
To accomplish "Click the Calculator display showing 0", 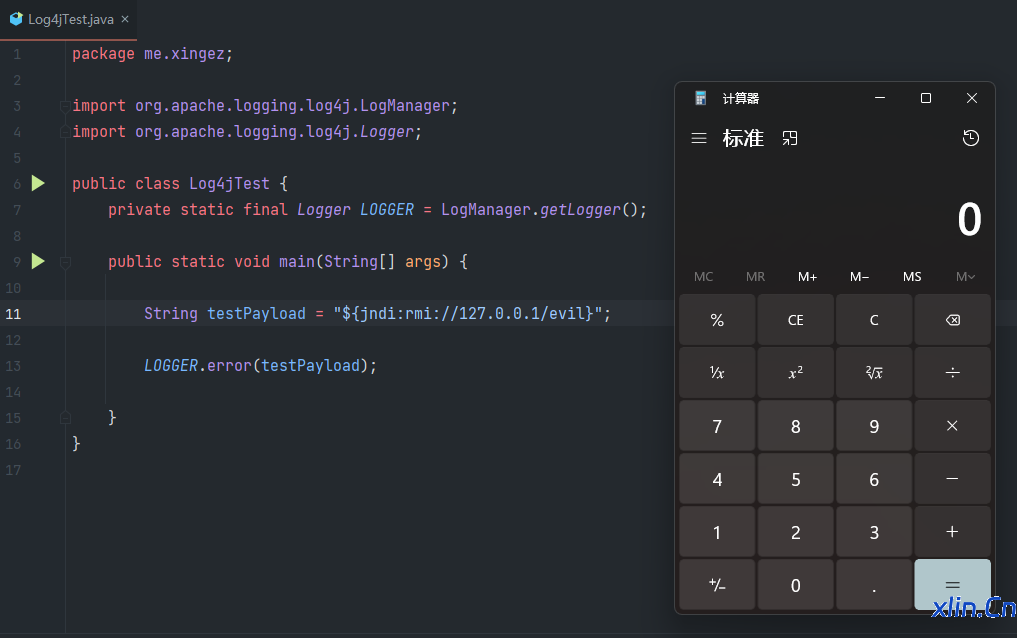I will pos(969,219).
